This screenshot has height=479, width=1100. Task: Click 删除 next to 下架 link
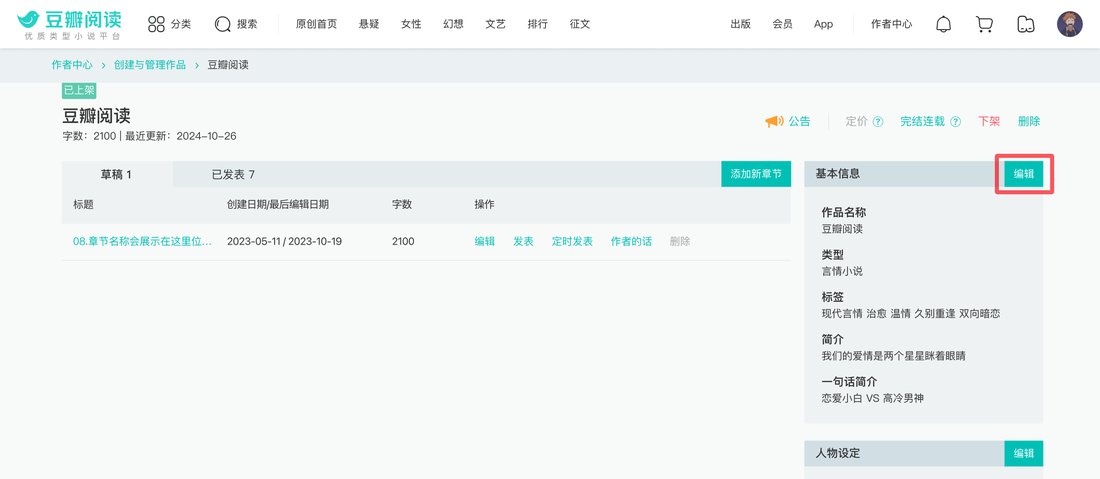[x=1029, y=121]
